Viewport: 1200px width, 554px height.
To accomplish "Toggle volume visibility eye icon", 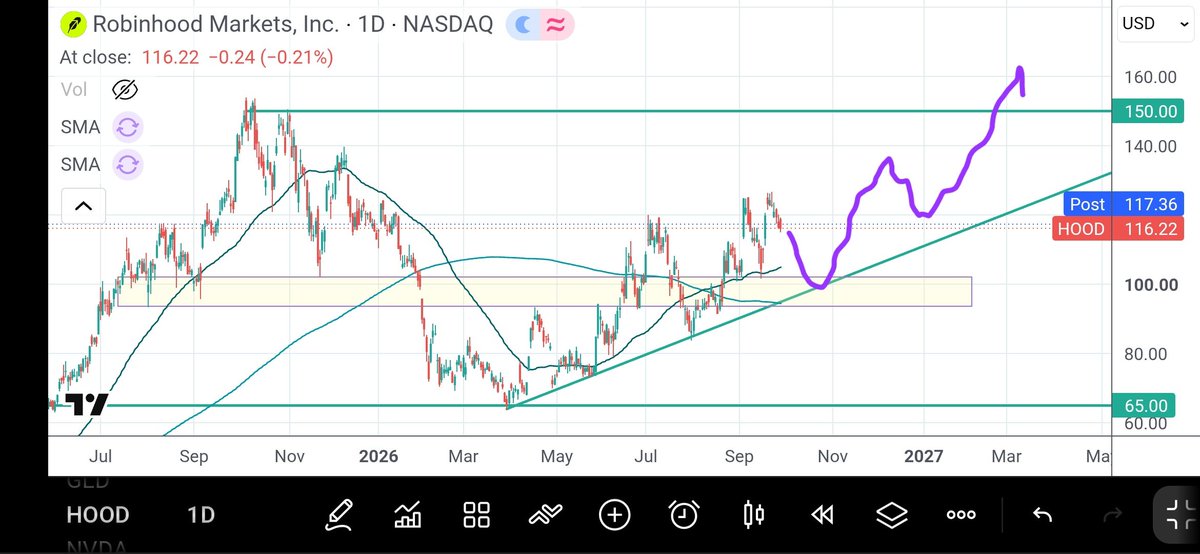I will click(x=124, y=90).
